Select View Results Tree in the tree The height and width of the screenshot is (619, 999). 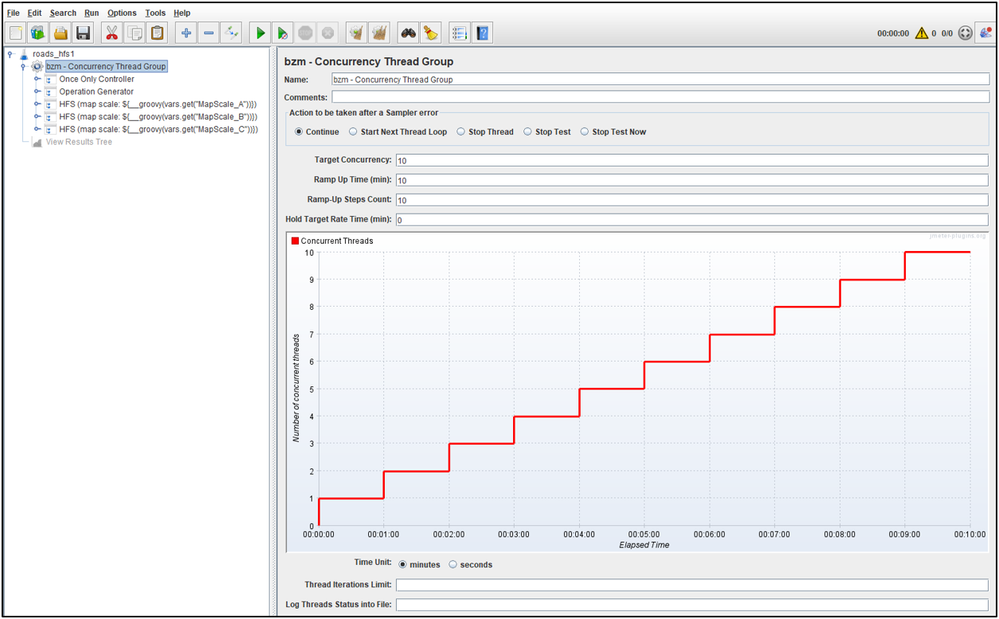(78, 142)
